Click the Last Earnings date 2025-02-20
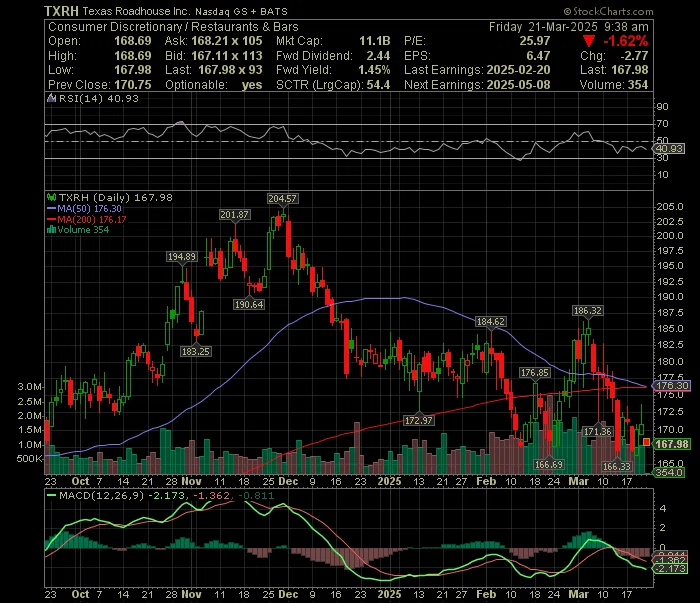The width and height of the screenshot is (700, 603). click(518, 70)
